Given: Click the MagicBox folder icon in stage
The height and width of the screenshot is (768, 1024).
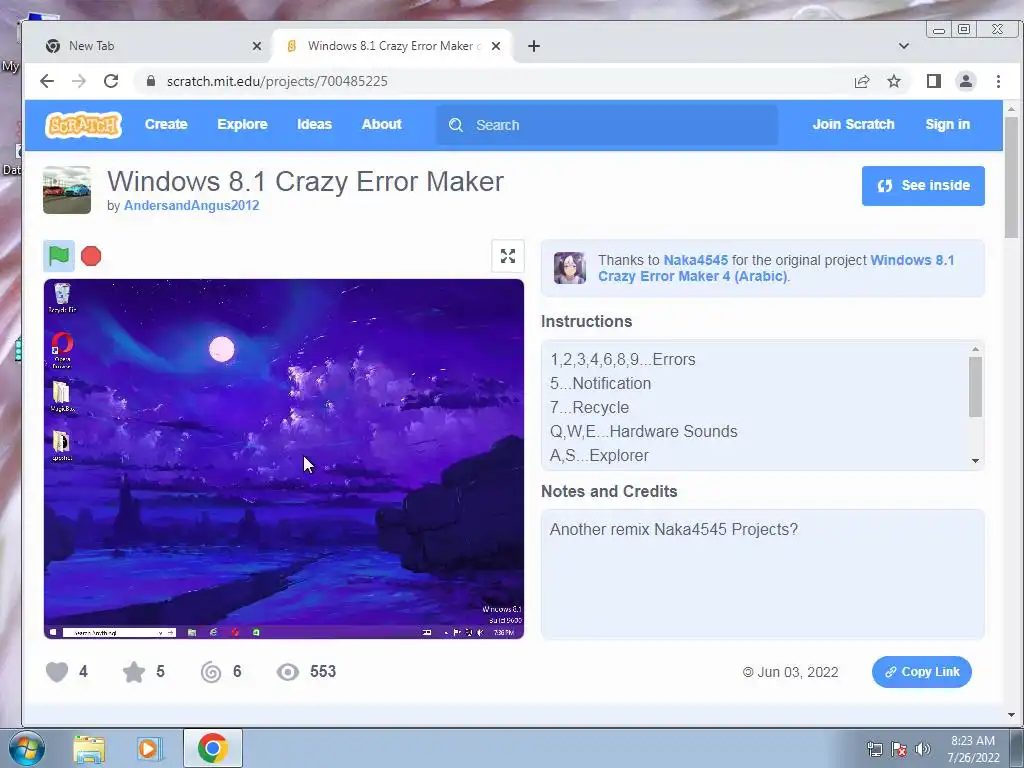Looking at the screenshot, I should pos(62,396).
